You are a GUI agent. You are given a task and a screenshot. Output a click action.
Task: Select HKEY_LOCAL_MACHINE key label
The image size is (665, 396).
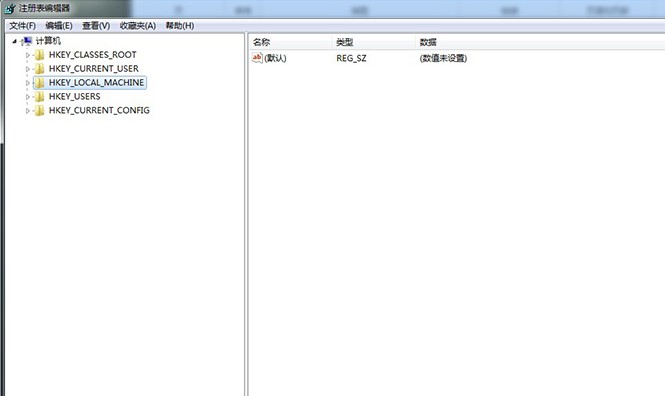point(96,83)
